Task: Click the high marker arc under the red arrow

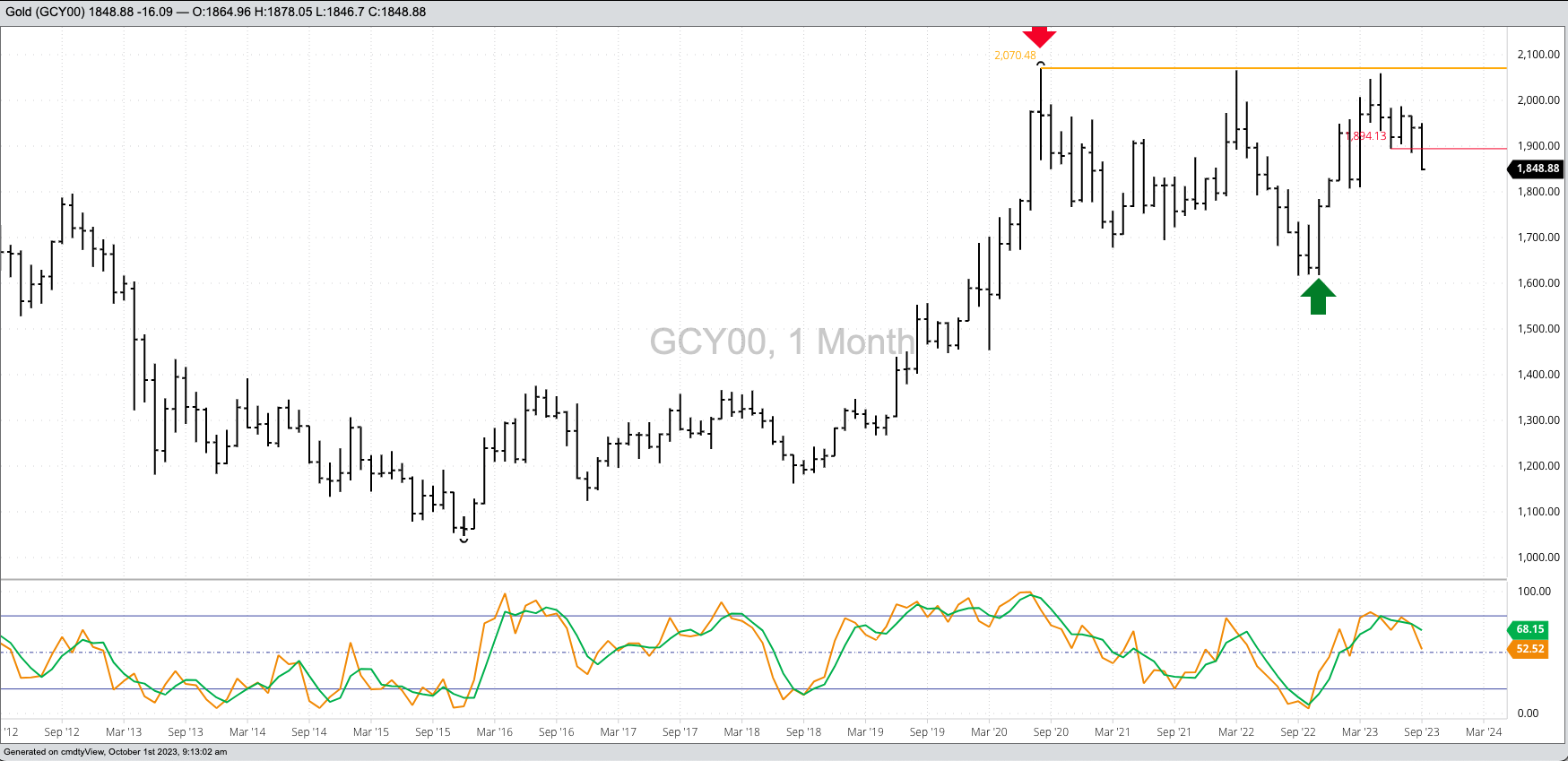Action: click(x=1040, y=64)
